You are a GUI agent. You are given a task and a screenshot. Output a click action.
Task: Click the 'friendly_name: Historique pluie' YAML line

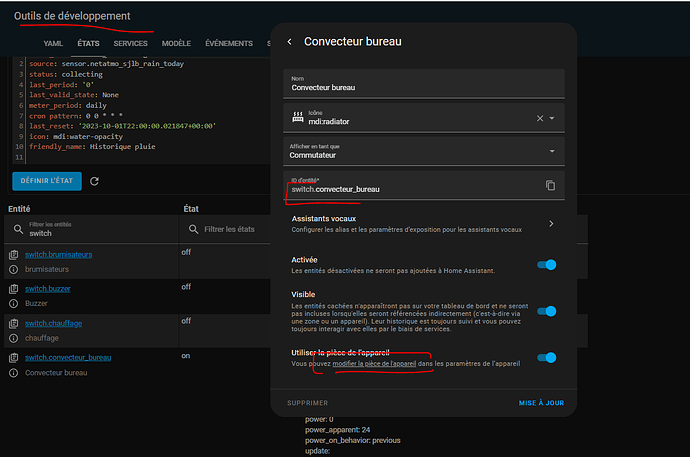coord(92,147)
